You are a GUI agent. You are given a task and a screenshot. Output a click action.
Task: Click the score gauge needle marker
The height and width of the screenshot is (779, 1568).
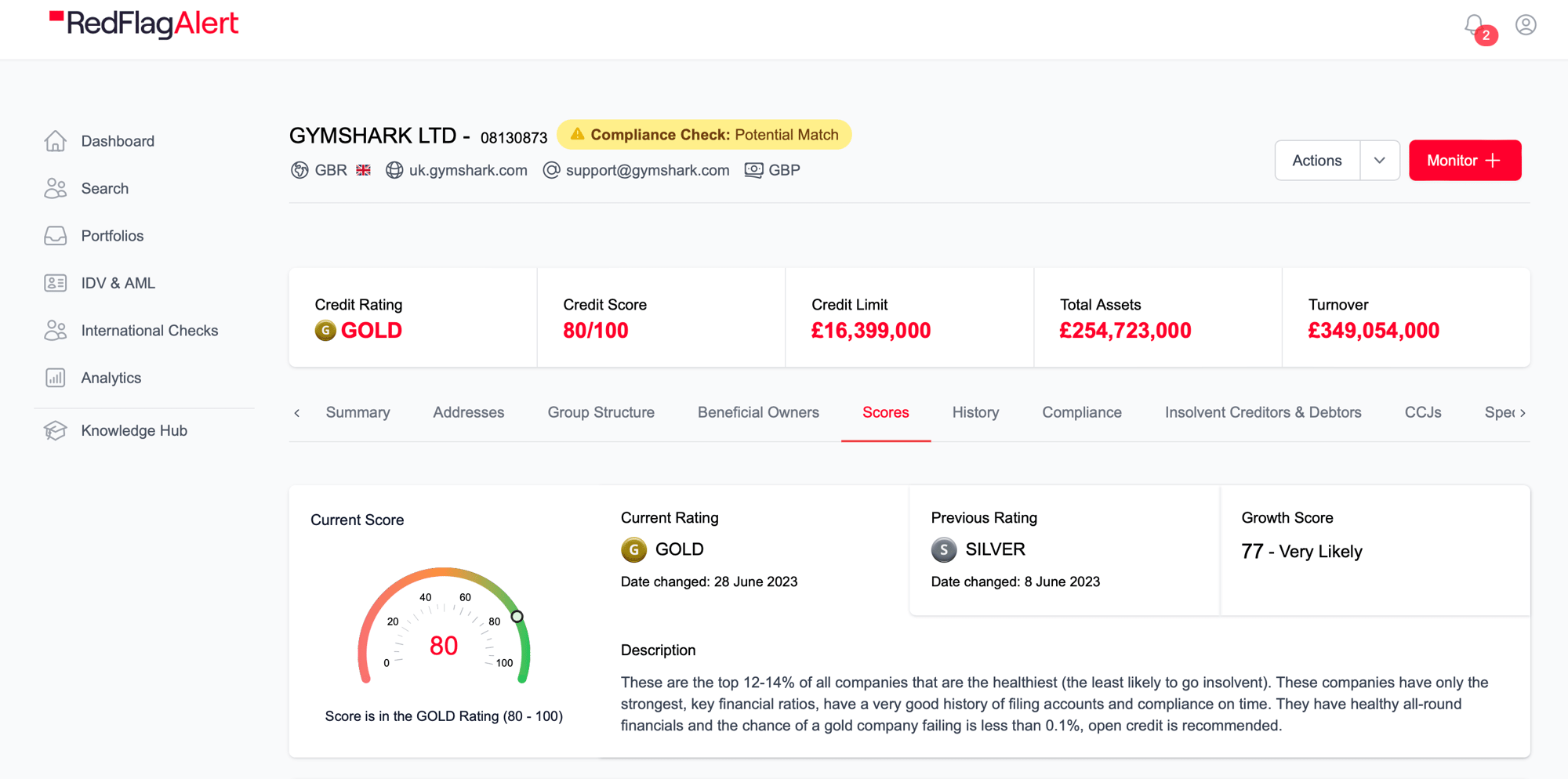[x=517, y=617]
